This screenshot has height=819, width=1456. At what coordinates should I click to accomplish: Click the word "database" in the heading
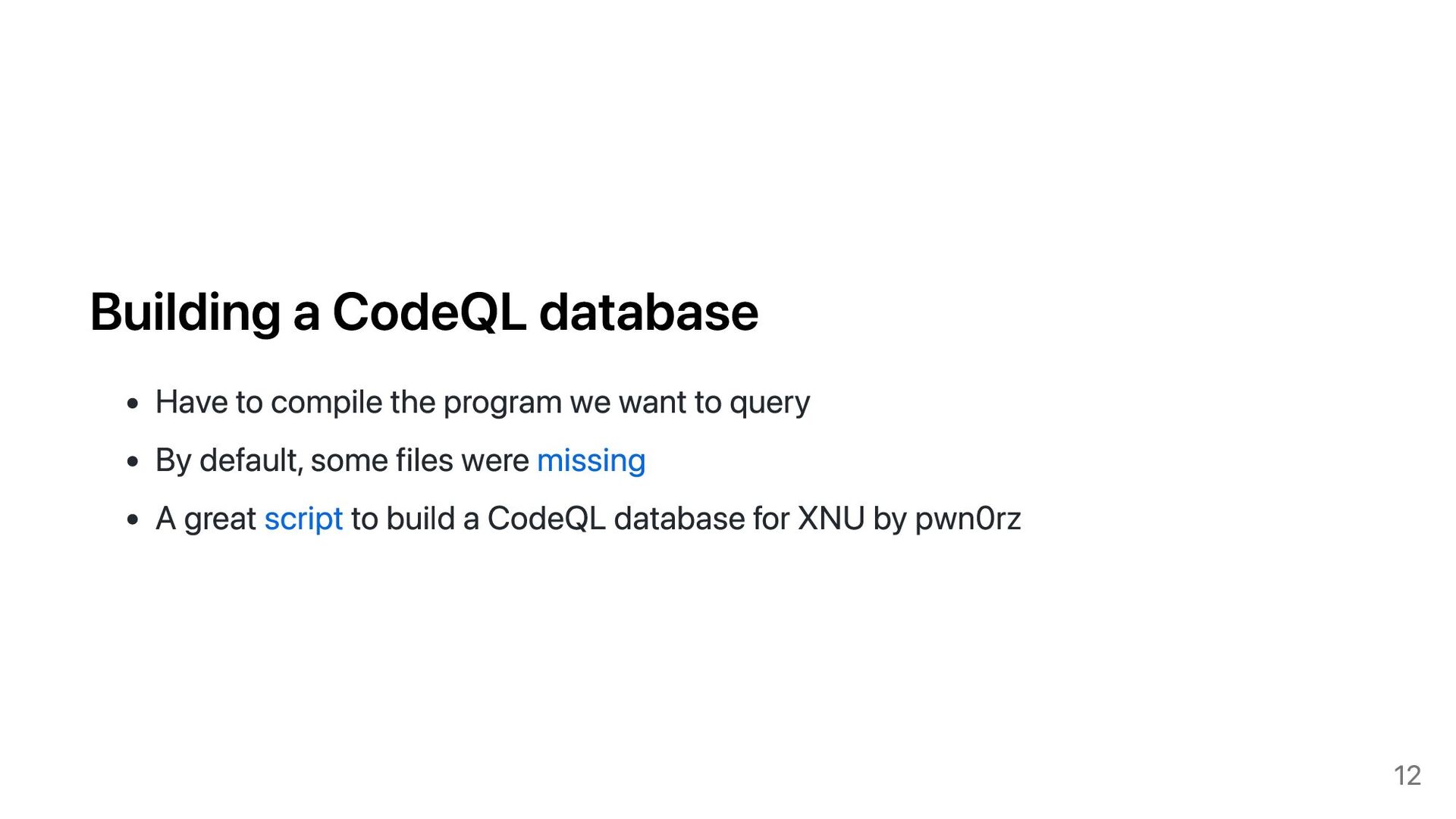(648, 312)
